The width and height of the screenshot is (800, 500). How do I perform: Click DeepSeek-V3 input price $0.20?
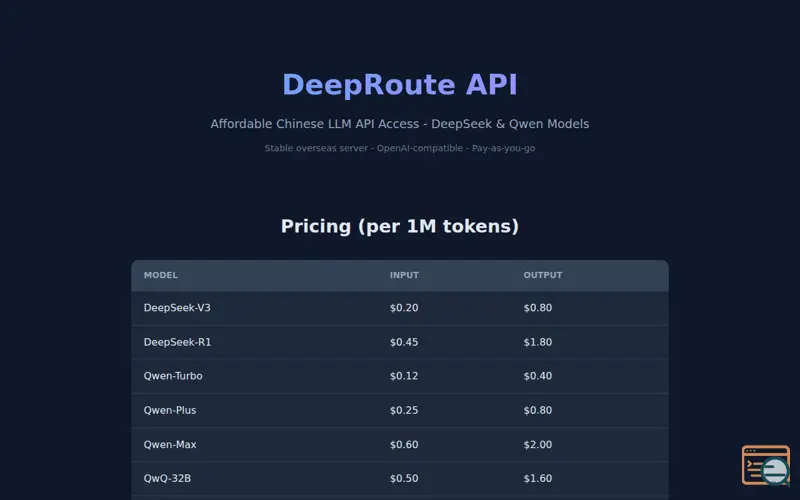click(404, 308)
